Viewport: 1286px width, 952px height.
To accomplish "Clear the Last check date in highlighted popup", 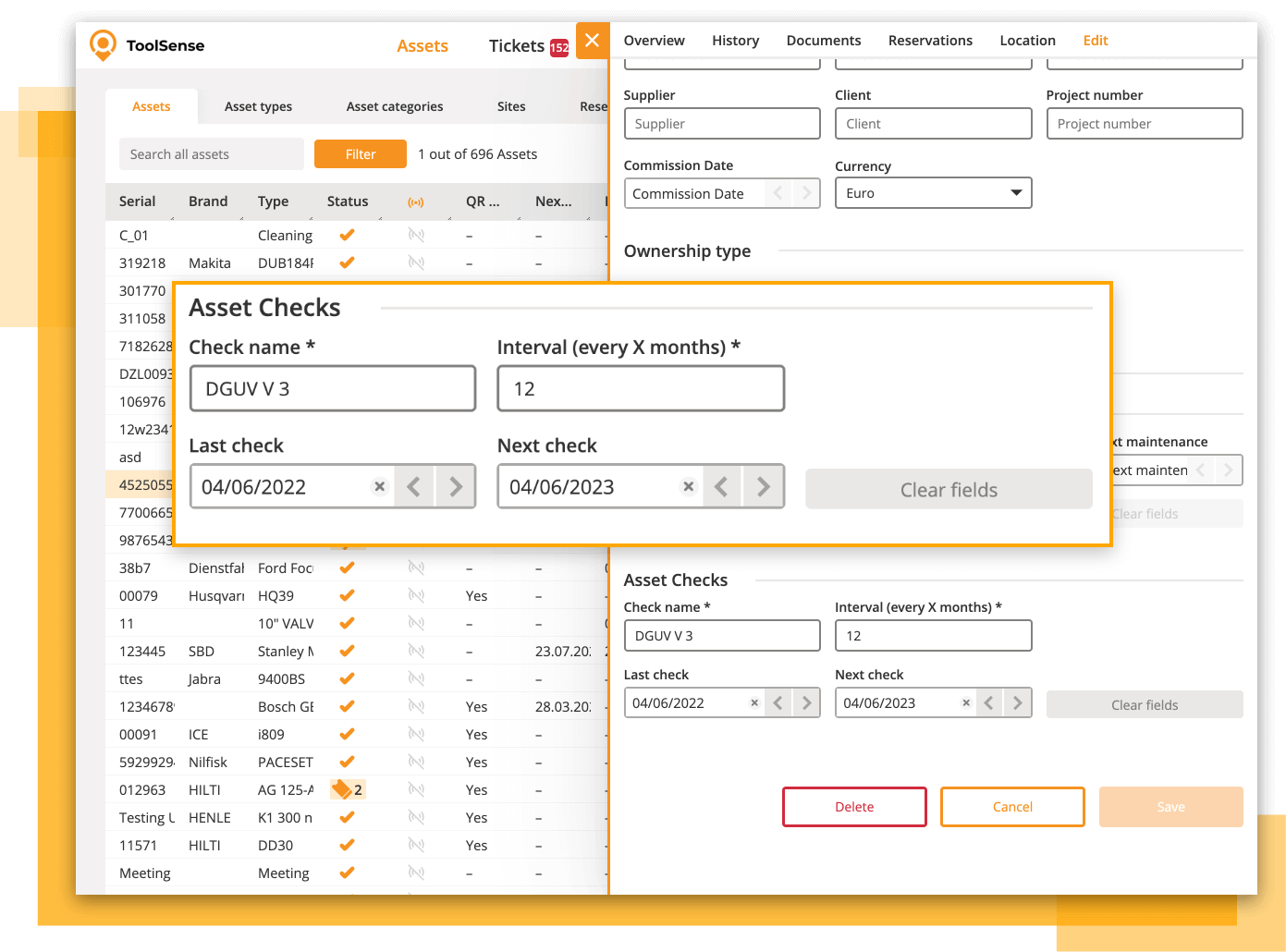I will [379, 487].
